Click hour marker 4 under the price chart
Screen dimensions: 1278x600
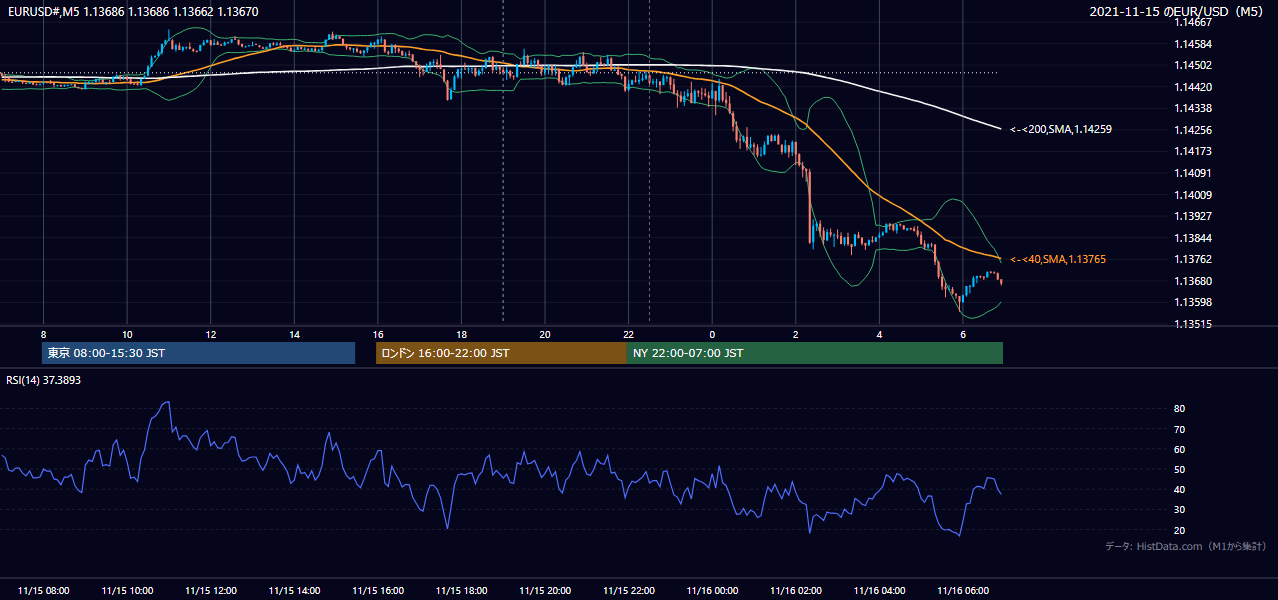(x=879, y=334)
